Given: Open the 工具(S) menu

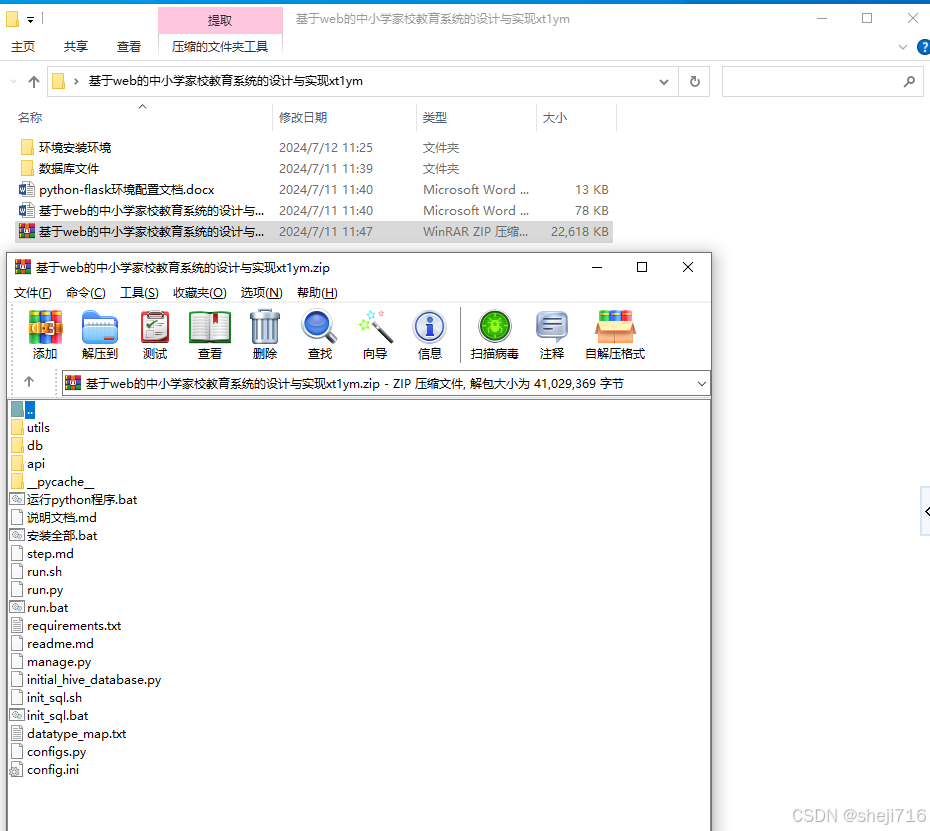Looking at the screenshot, I should (x=139, y=292).
